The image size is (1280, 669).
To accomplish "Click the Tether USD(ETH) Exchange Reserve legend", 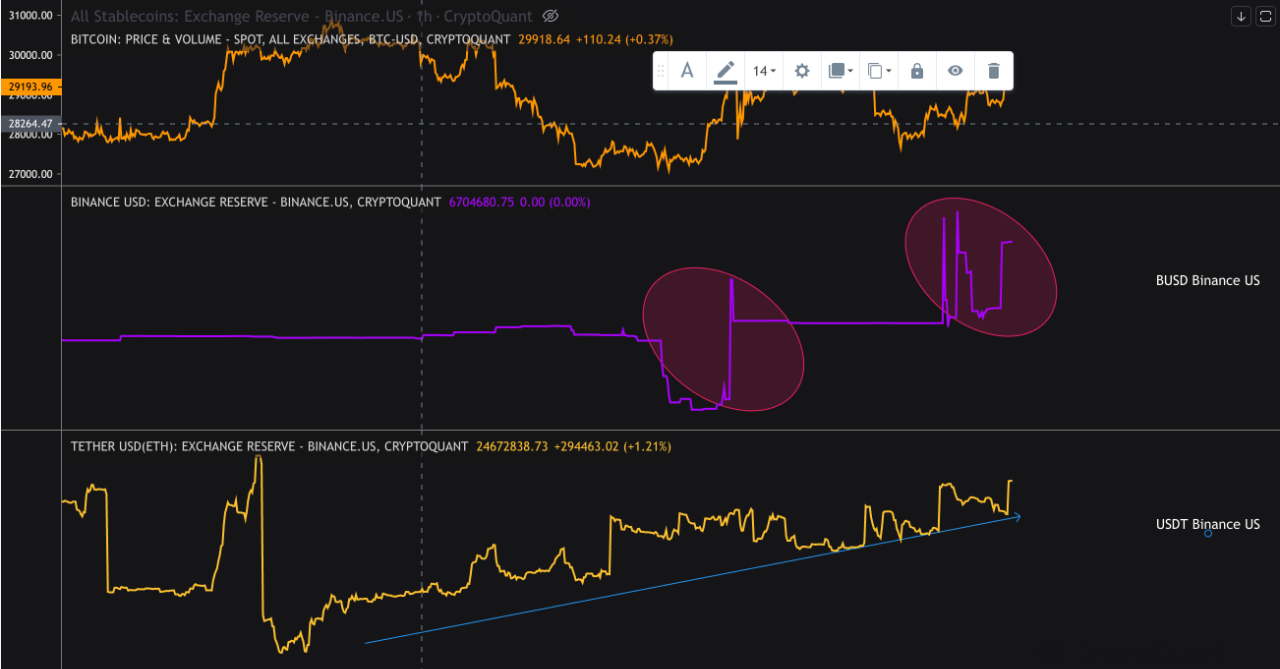I will (268, 446).
